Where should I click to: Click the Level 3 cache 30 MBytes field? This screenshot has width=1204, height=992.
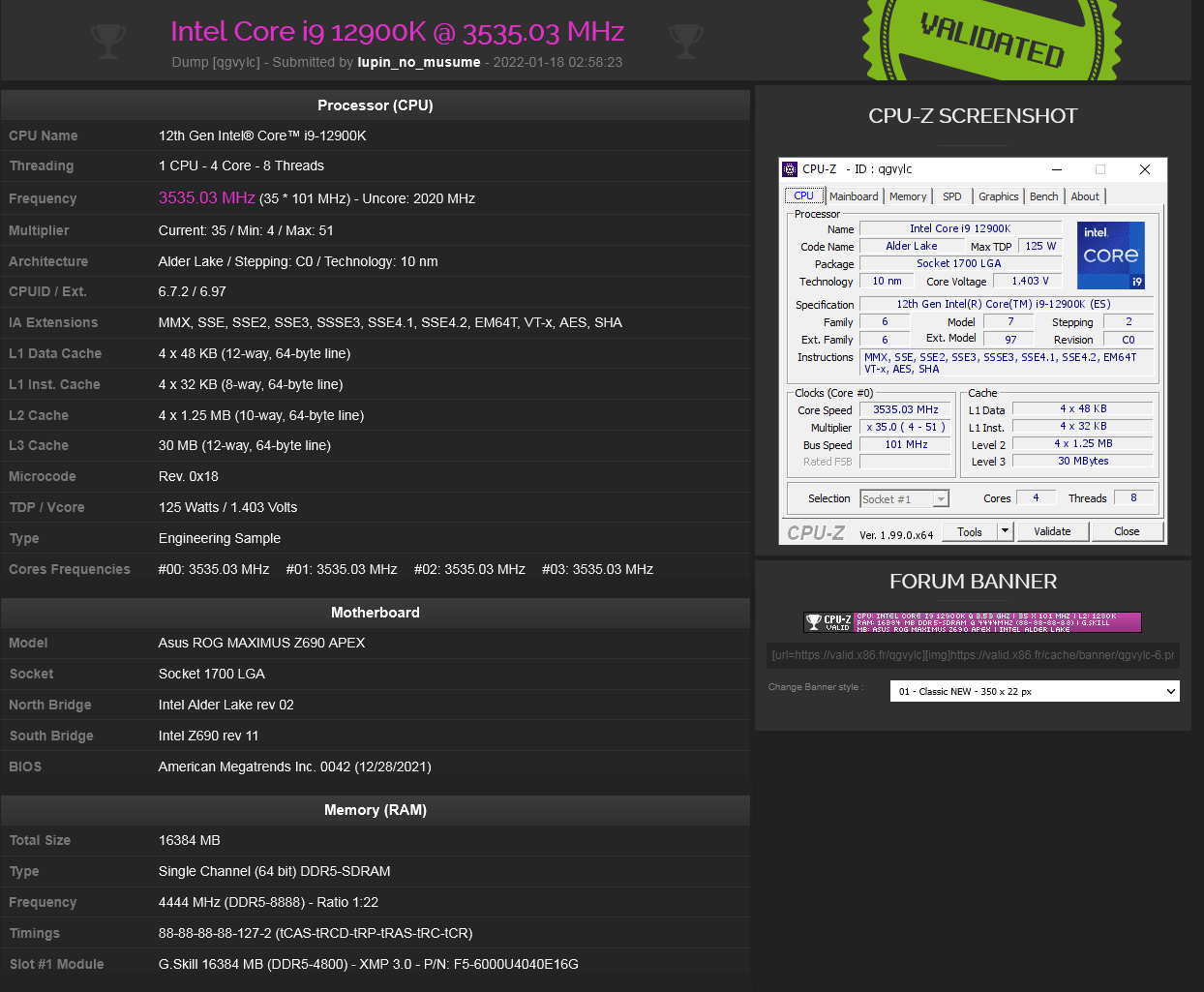click(1083, 462)
